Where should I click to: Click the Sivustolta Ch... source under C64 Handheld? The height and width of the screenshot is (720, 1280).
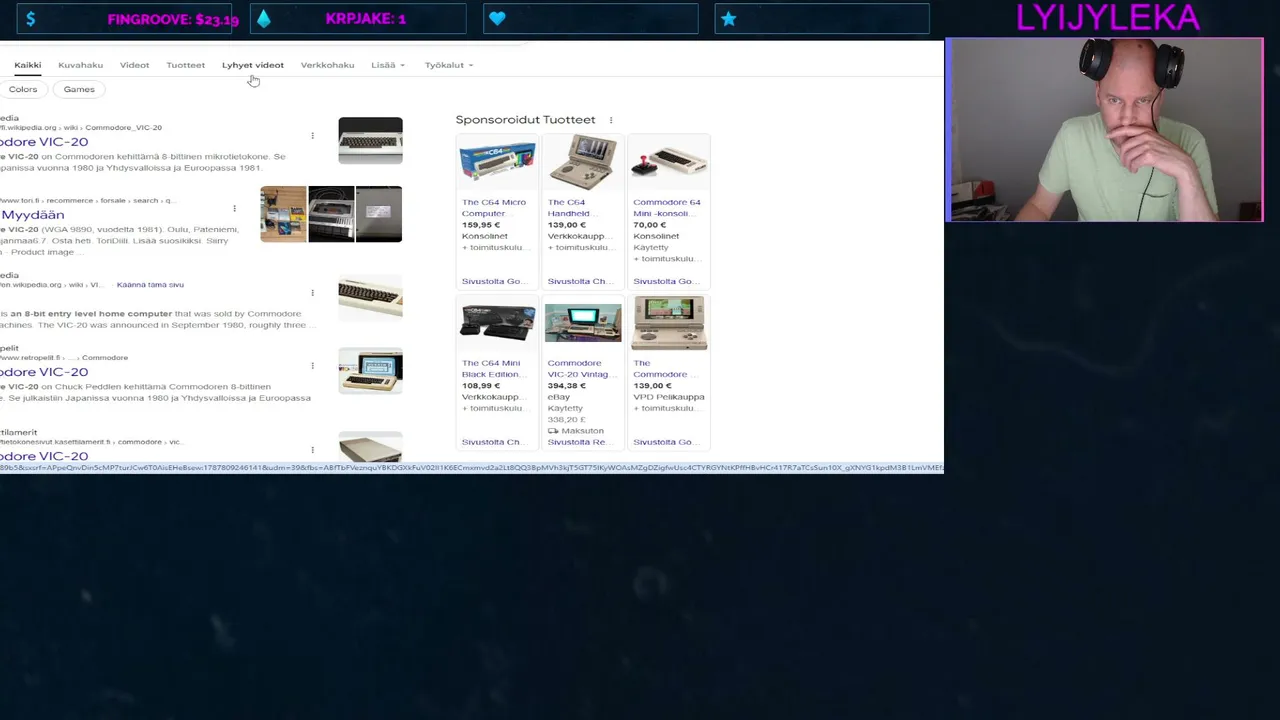(578, 282)
